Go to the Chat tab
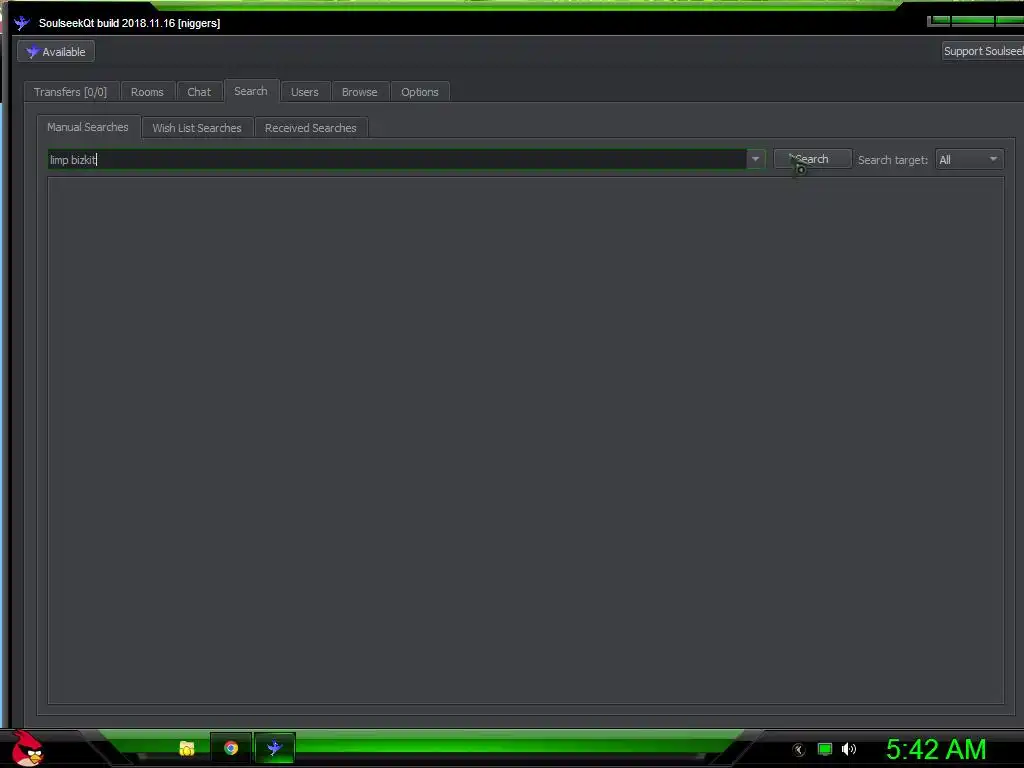This screenshot has height=768, width=1024. click(x=199, y=92)
